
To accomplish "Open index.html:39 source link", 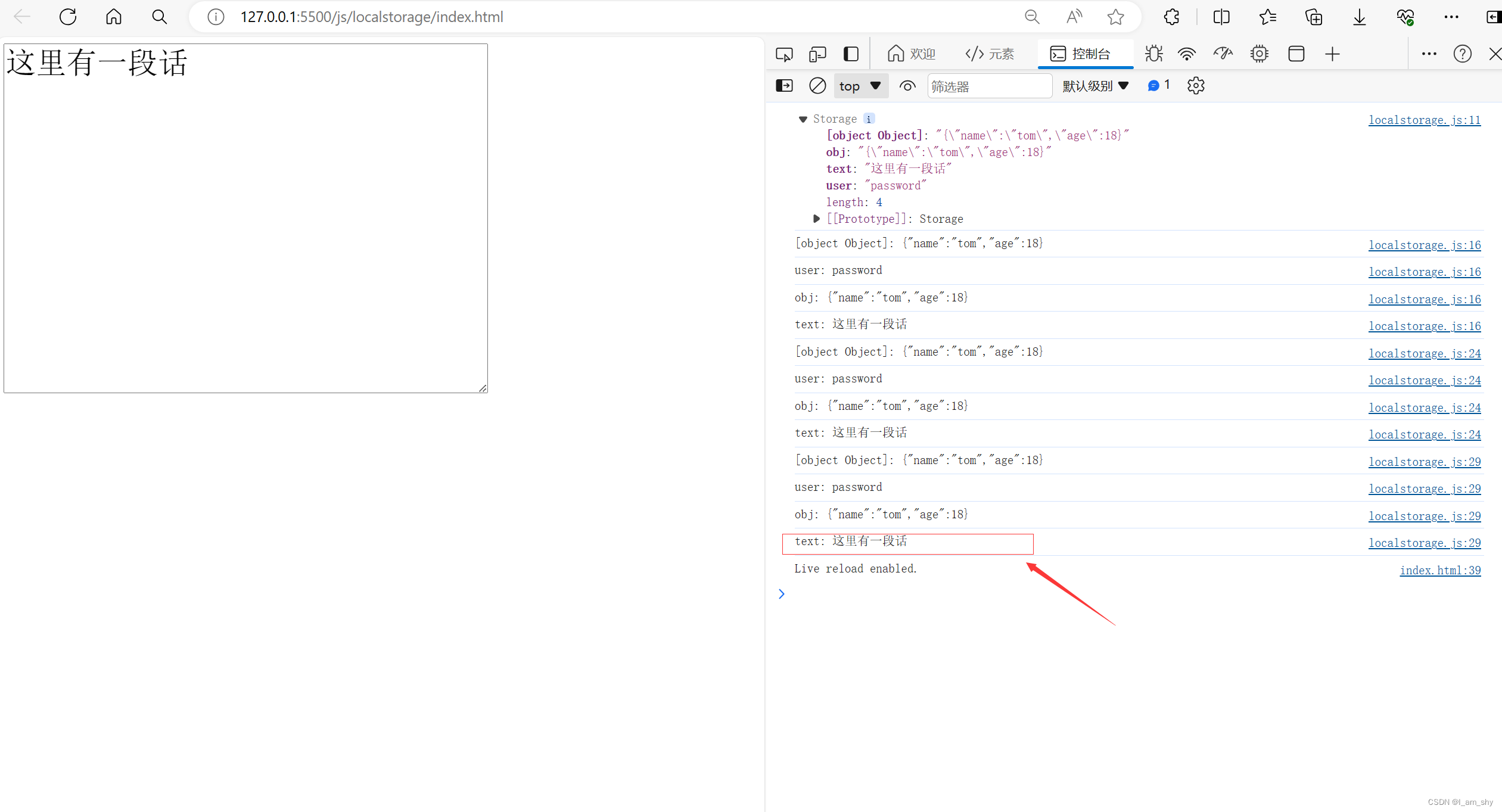I will 1439,570.
